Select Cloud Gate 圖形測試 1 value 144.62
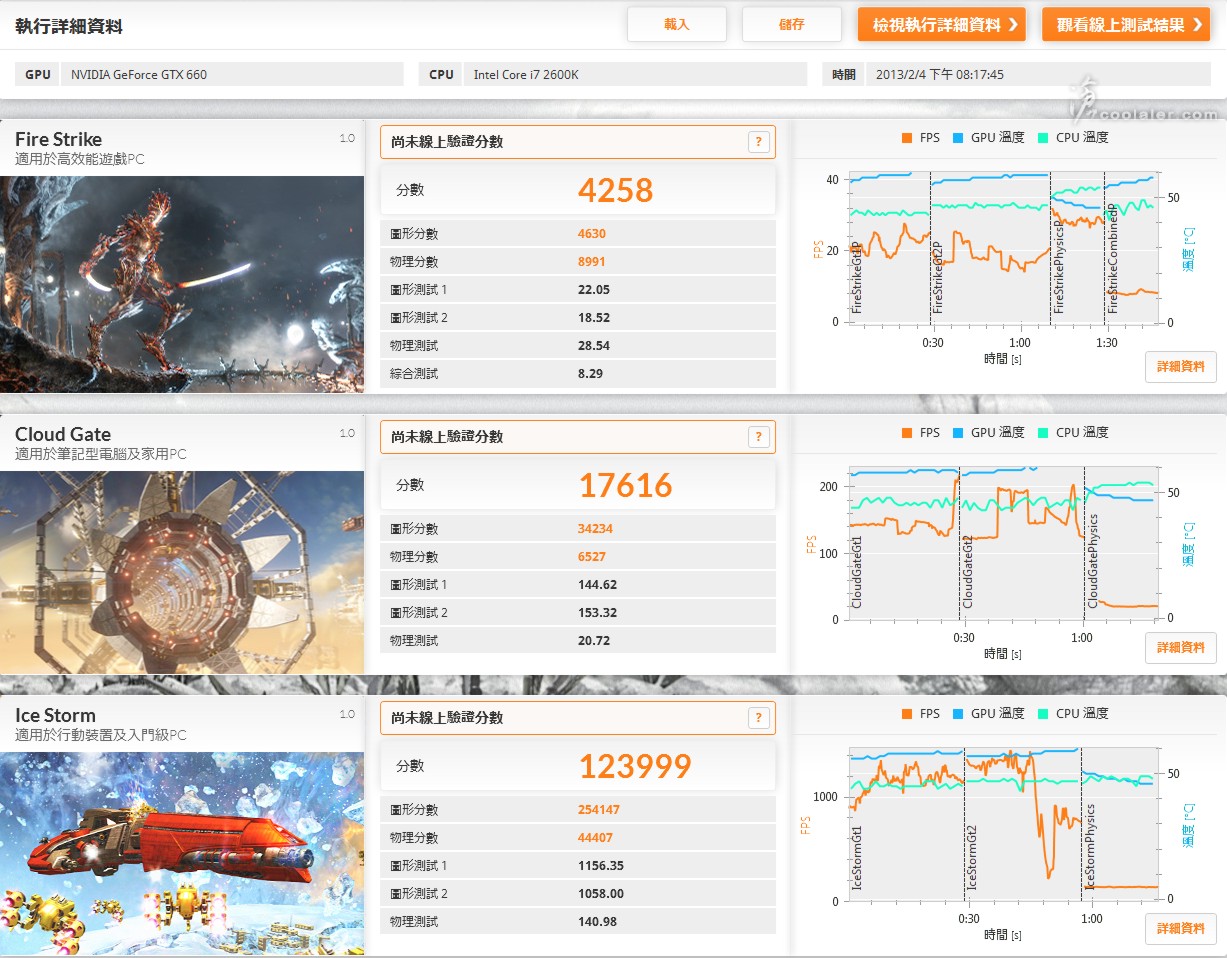1227x958 pixels. click(597, 585)
